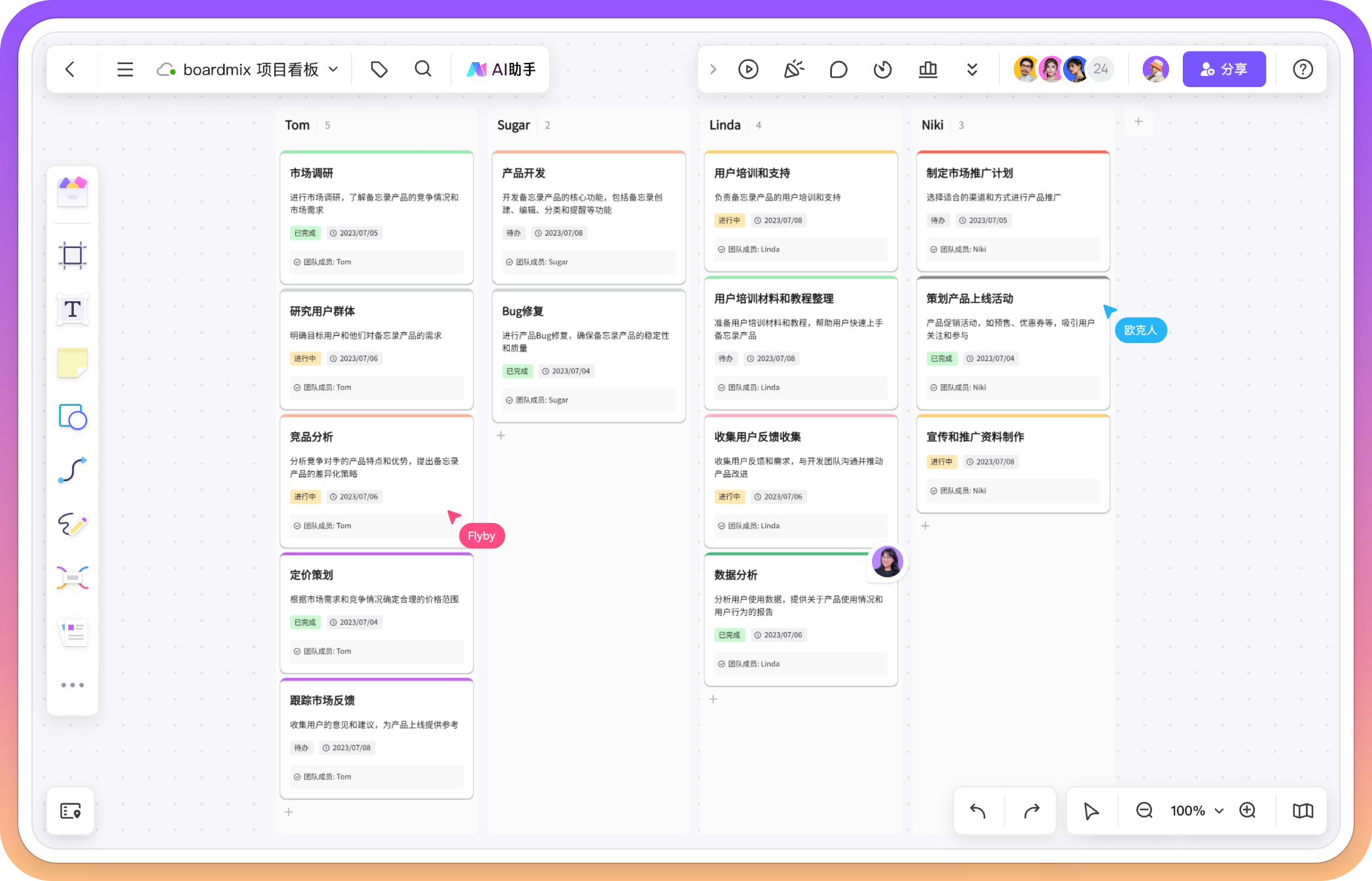The width and height of the screenshot is (1372, 881).
Task: Open the templates gallery icon in sidebar
Action: tap(73, 192)
